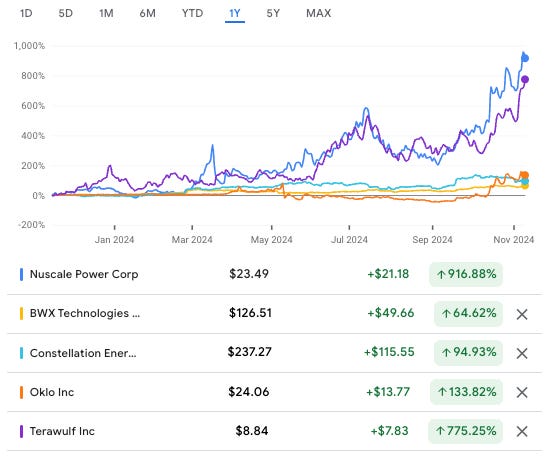Screen dimensions: 553x461
Task: Click Terawulf 775.25% gain badge
Action: coord(465,431)
